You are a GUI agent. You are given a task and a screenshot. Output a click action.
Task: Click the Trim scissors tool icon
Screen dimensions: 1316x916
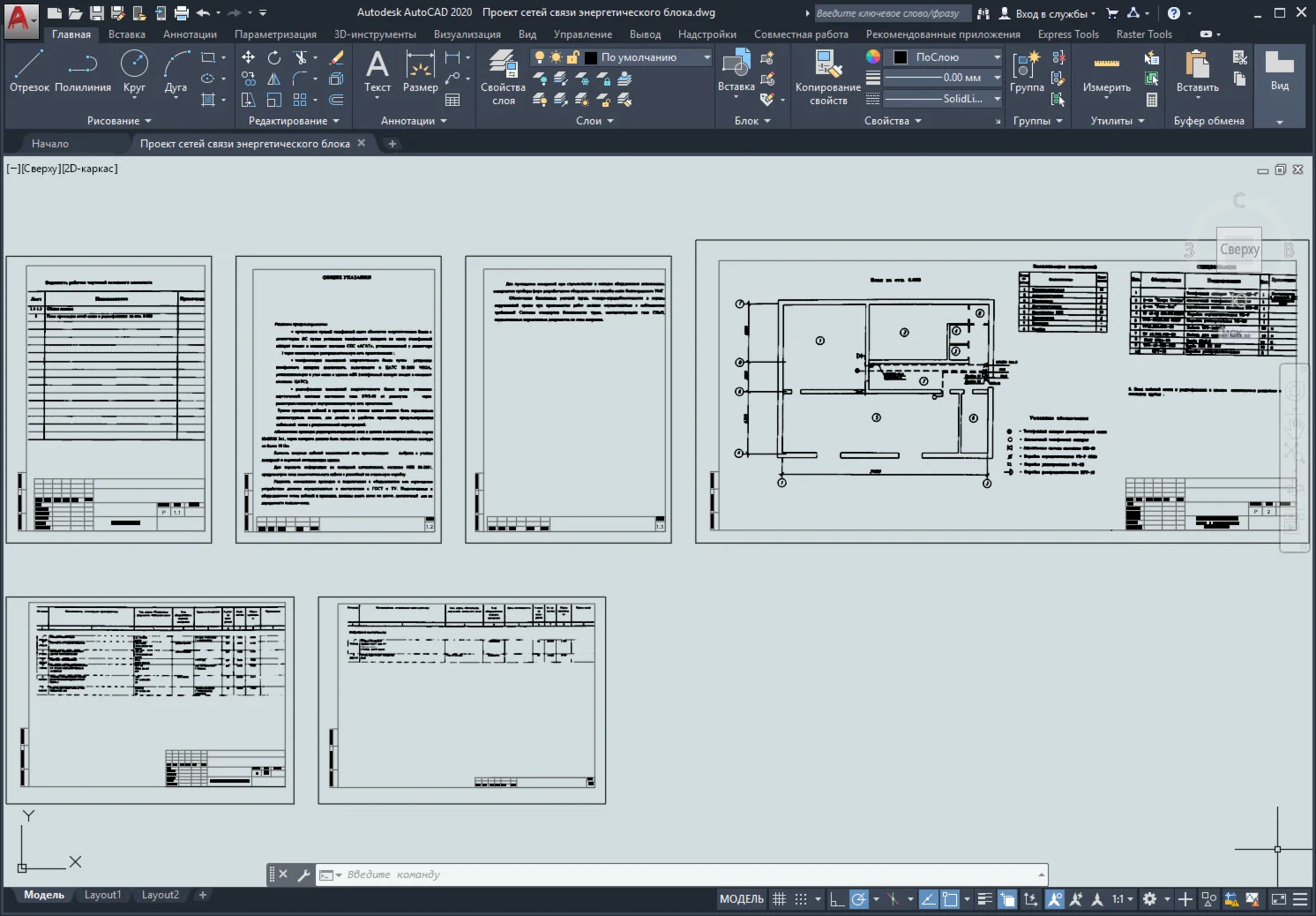click(x=300, y=57)
